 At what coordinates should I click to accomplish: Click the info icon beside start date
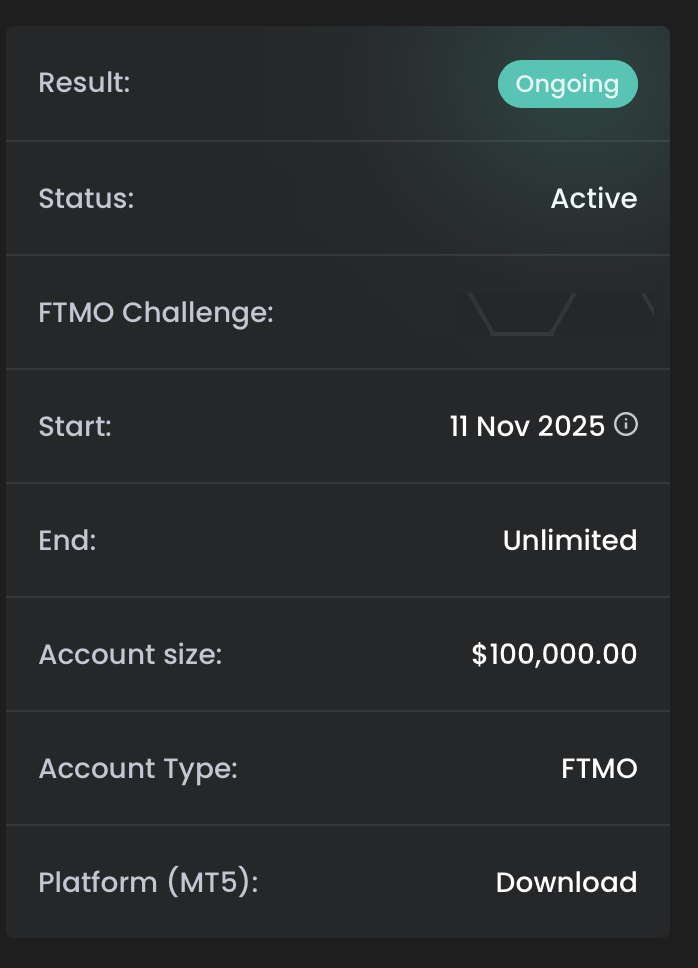(x=626, y=425)
